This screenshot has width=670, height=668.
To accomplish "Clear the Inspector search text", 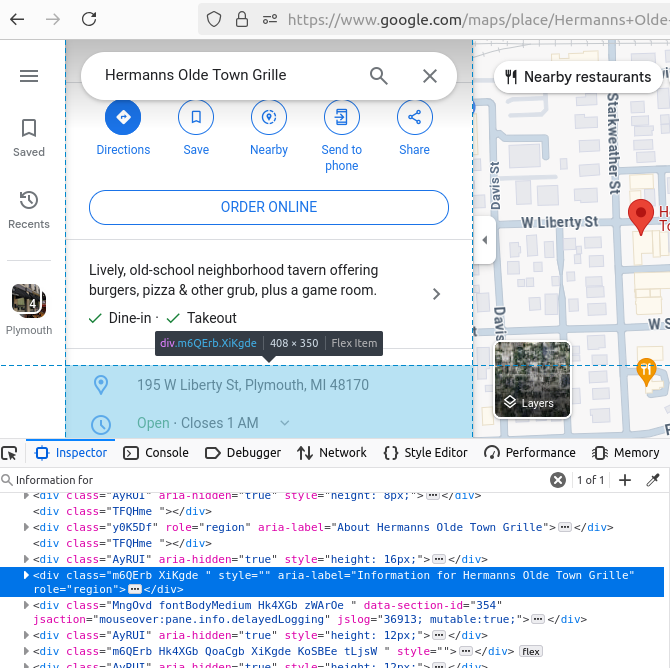I will point(558,480).
